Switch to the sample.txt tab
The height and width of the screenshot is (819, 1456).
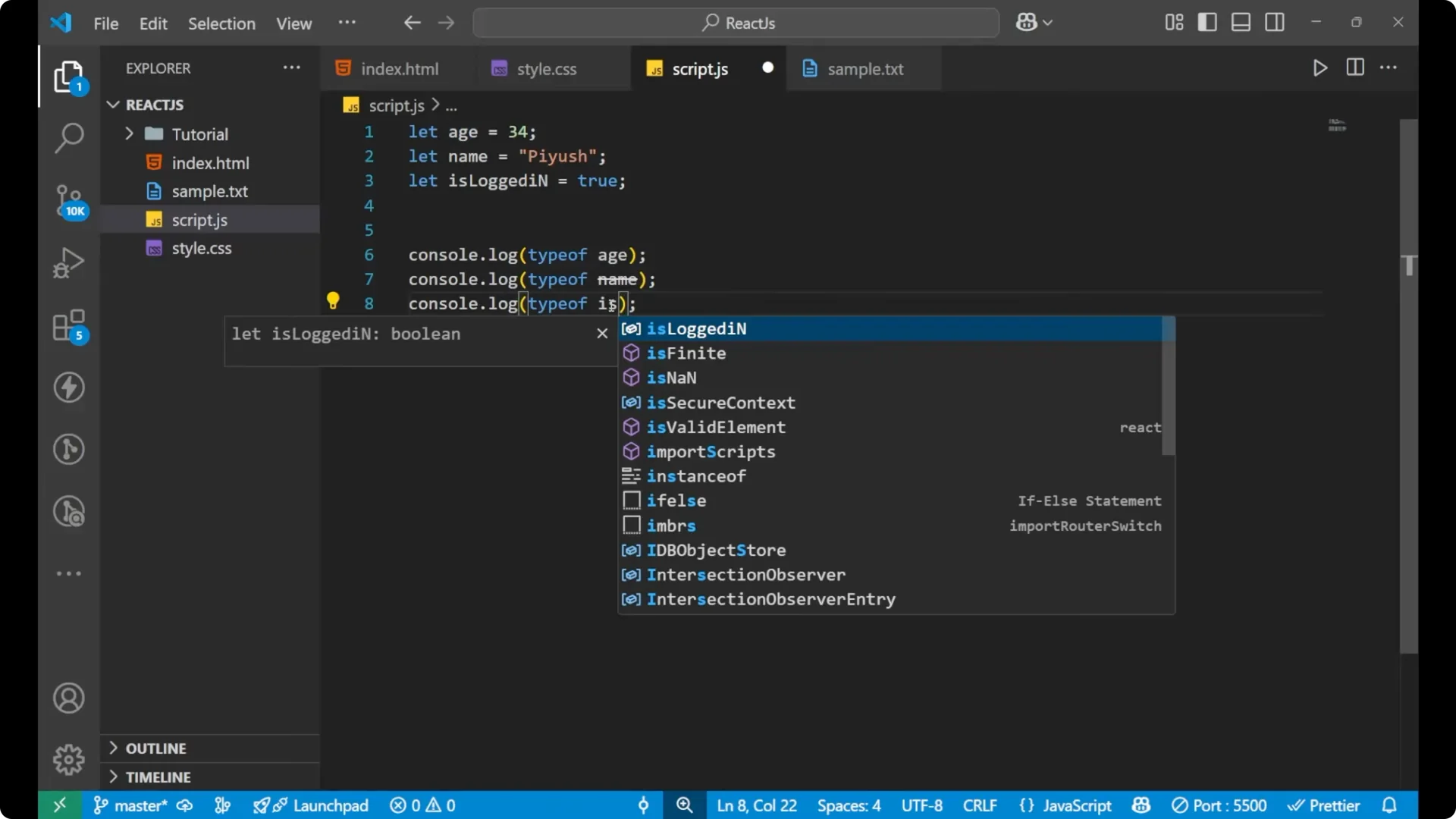[865, 69]
